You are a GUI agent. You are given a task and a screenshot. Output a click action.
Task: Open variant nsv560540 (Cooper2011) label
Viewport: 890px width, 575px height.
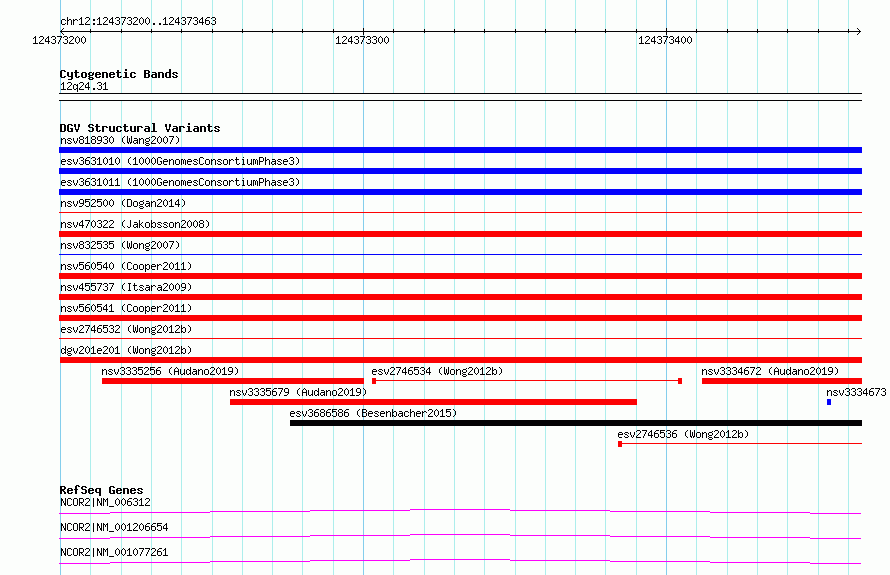pos(126,266)
